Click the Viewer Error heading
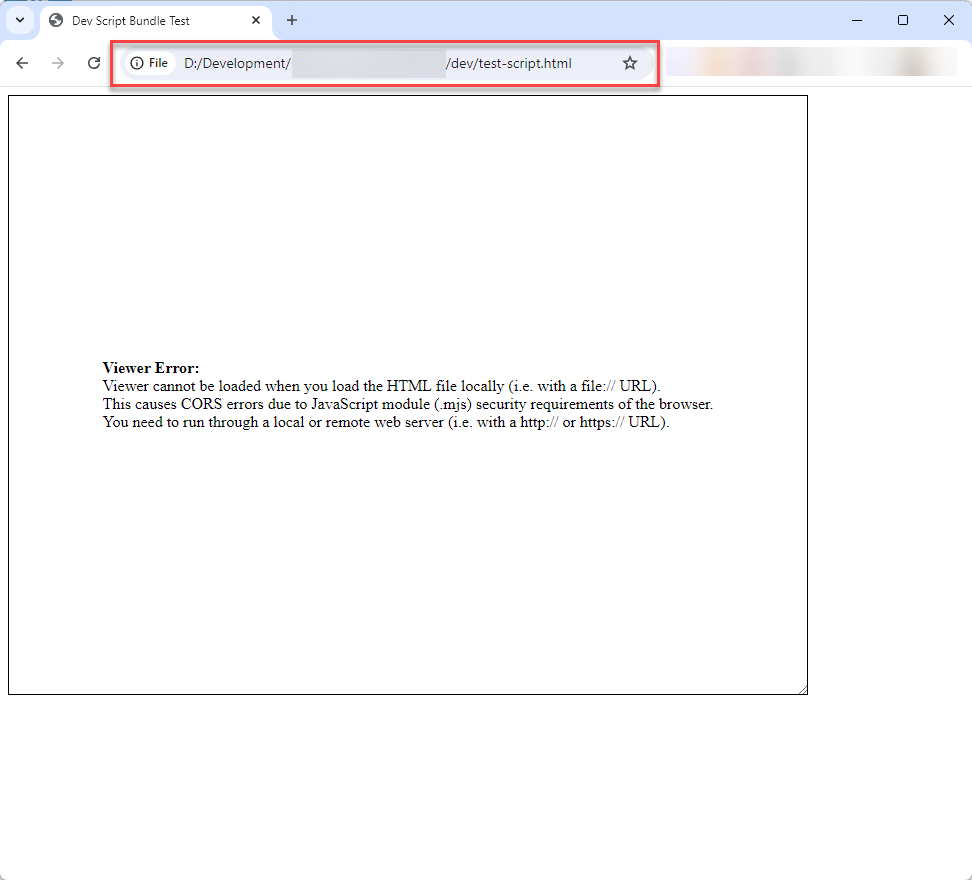Viewport: 972px width, 880px height. (x=151, y=368)
